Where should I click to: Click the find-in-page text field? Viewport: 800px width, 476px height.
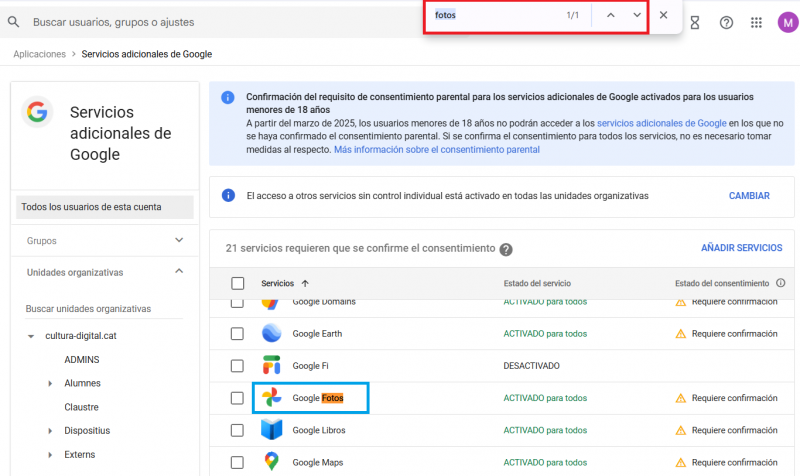pyautogui.click(x=495, y=15)
